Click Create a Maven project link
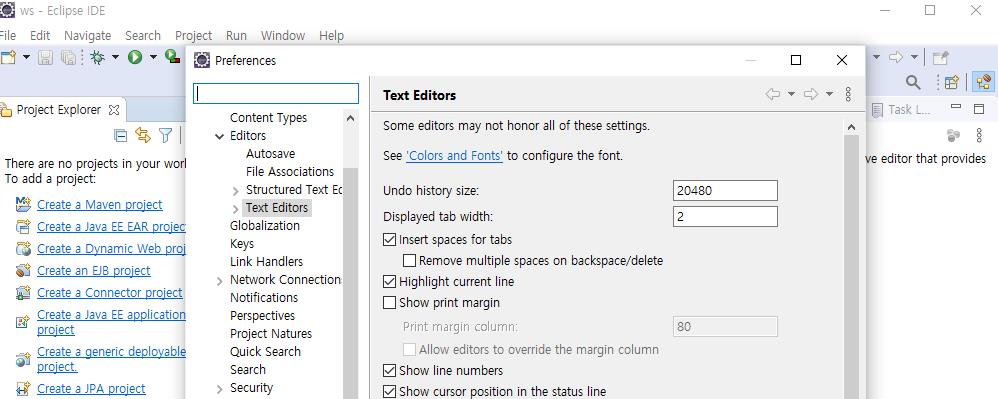Image resolution: width=998 pixels, height=399 pixels. tap(100, 205)
